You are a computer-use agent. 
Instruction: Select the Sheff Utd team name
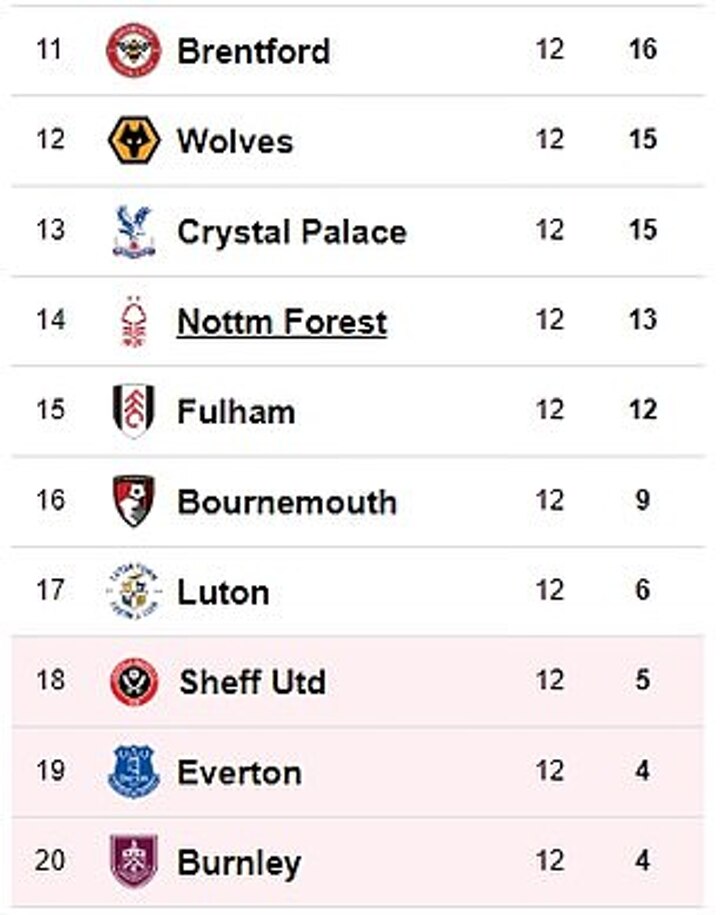click(x=252, y=683)
